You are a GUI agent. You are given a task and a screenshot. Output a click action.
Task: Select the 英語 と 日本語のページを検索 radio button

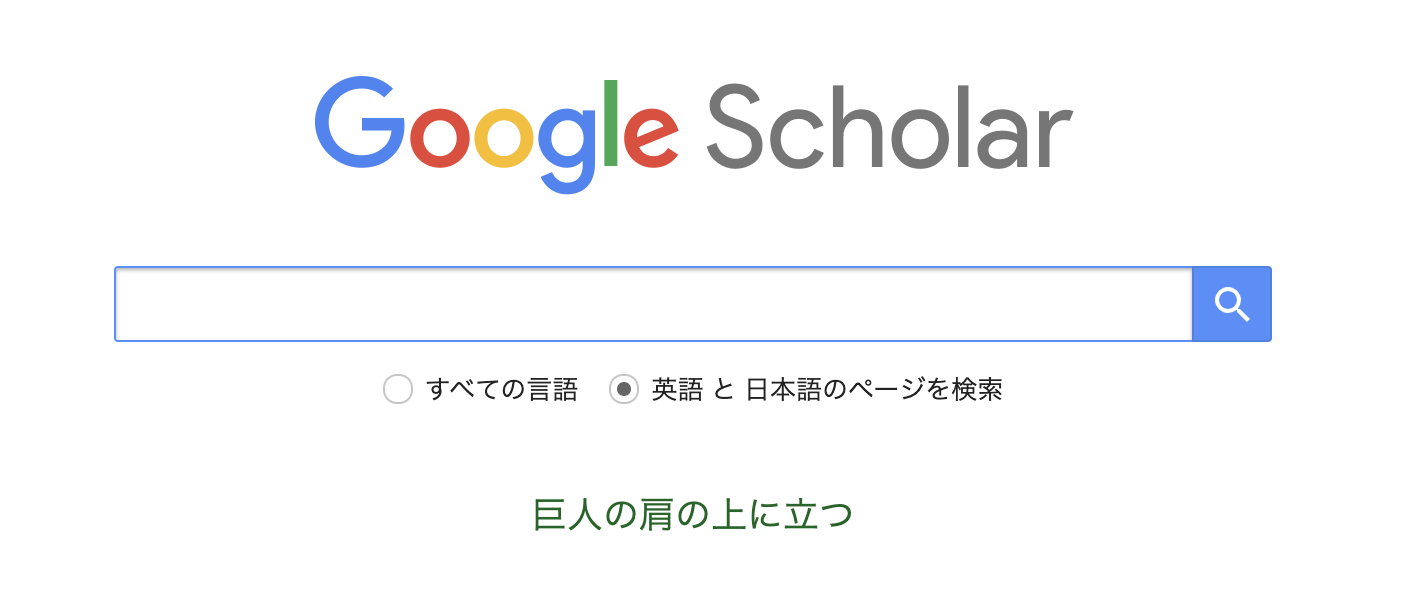(x=624, y=389)
